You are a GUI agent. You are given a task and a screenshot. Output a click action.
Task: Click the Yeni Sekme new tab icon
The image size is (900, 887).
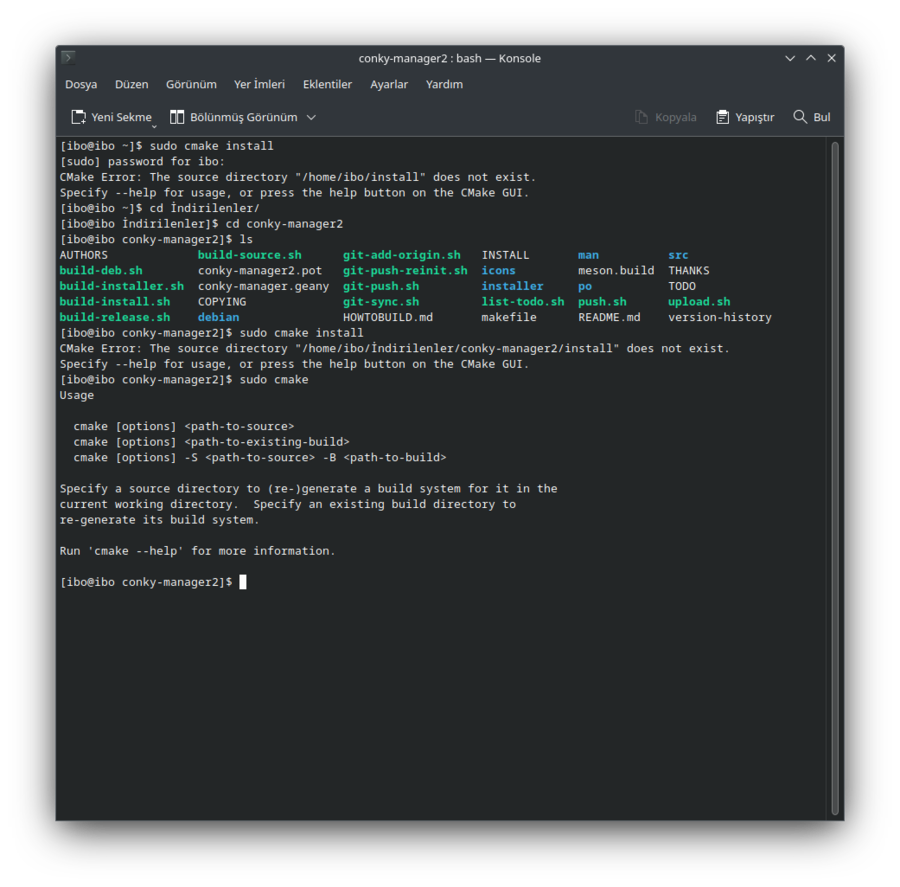point(79,117)
